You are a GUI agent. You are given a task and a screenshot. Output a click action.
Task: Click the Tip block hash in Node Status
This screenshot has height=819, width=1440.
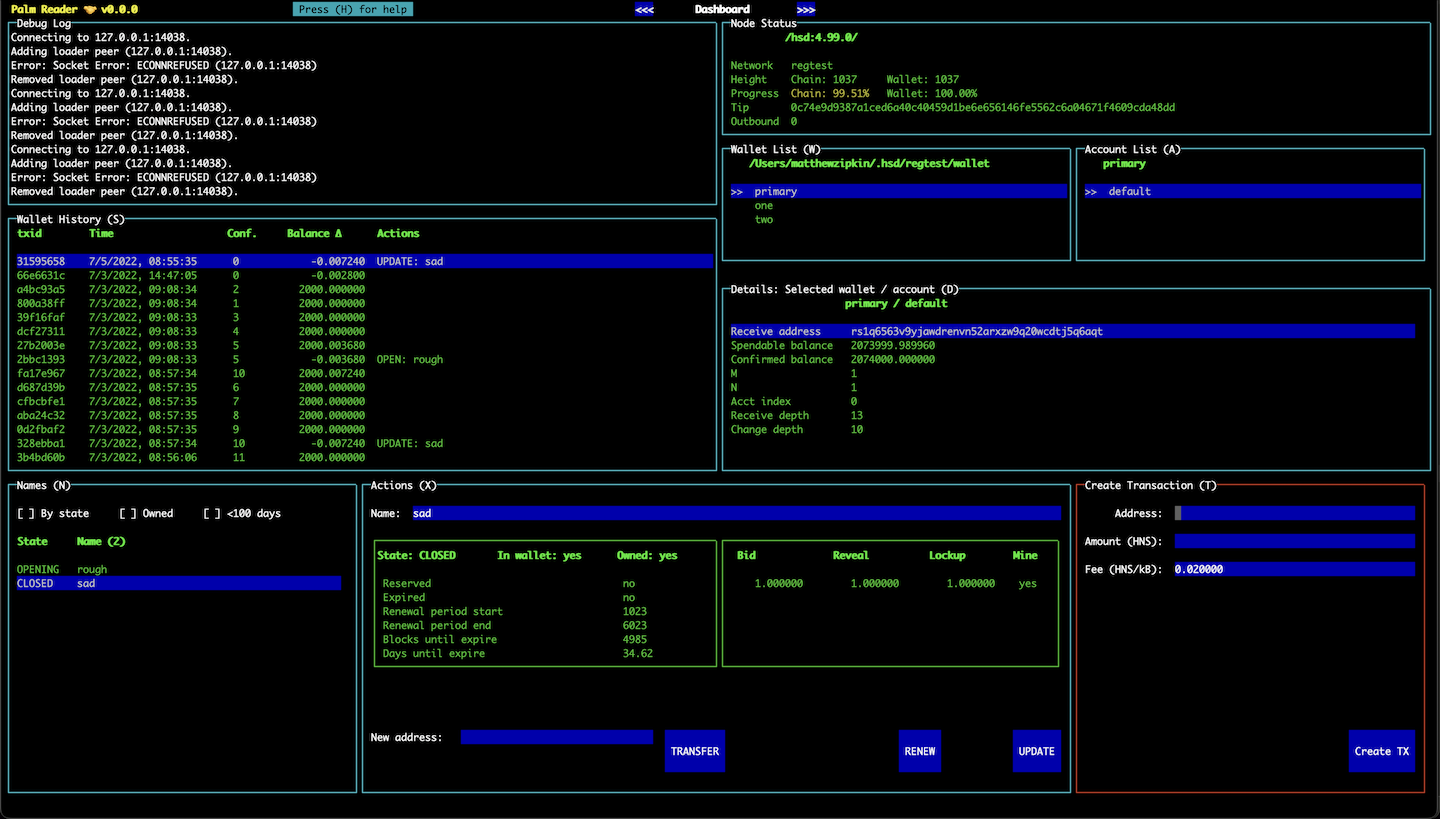click(983, 107)
